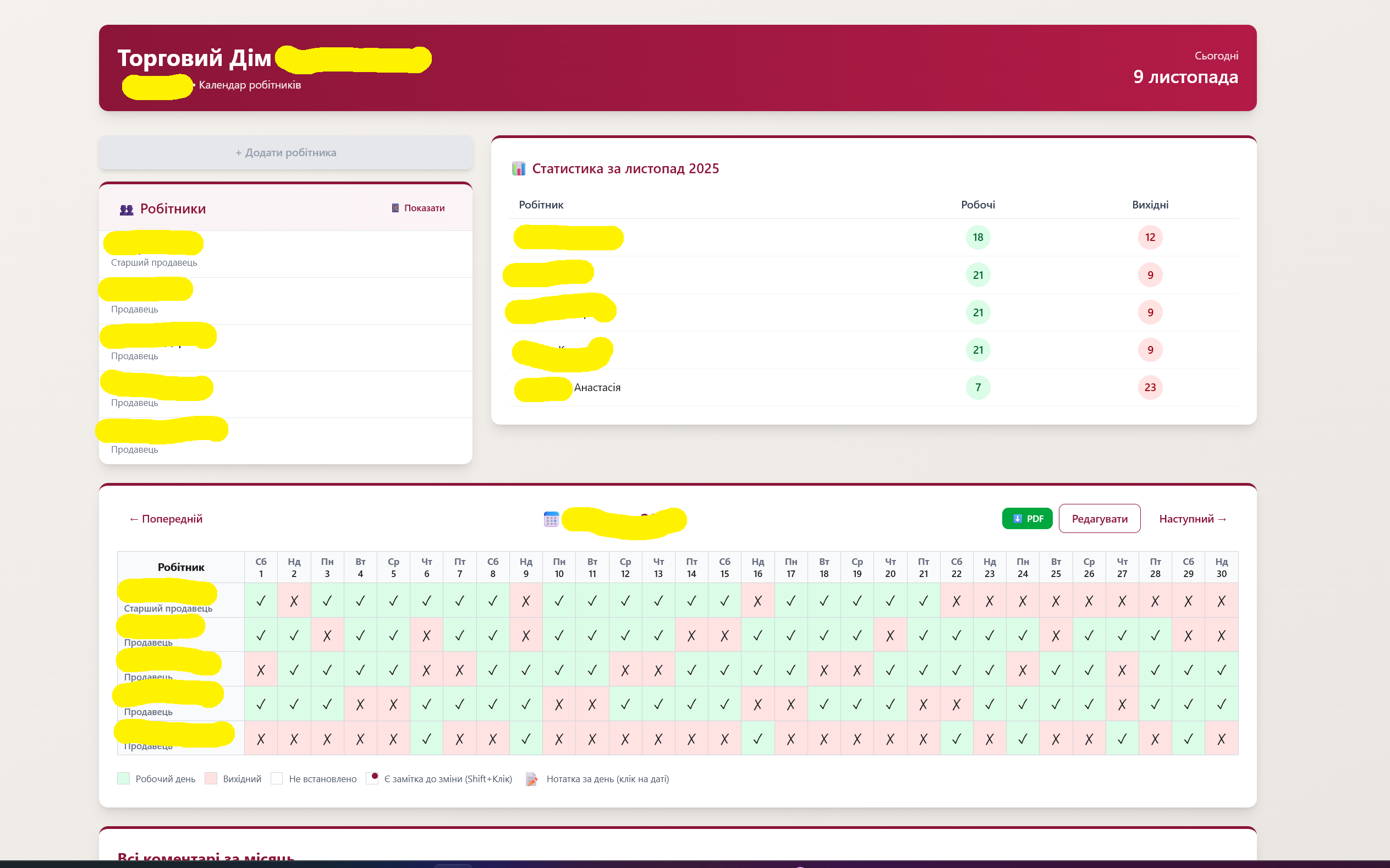
Task: Click the people icon beside Робітники
Action: tap(127, 210)
